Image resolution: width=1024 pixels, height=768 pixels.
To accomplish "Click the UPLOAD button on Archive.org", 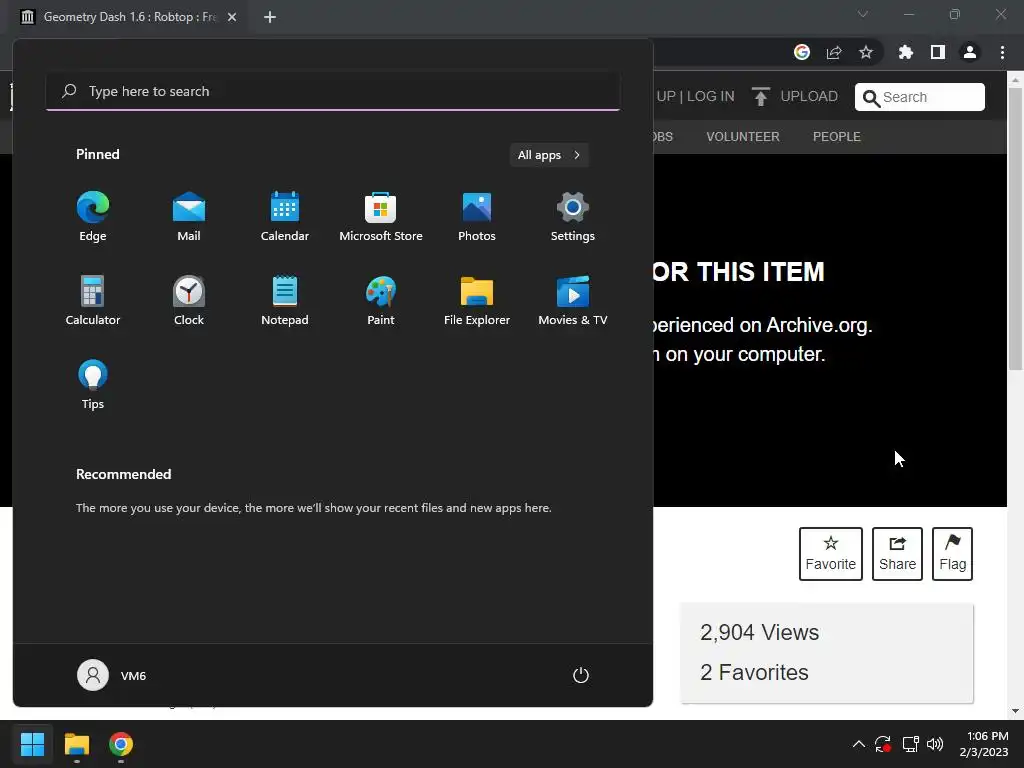I will (x=795, y=97).
